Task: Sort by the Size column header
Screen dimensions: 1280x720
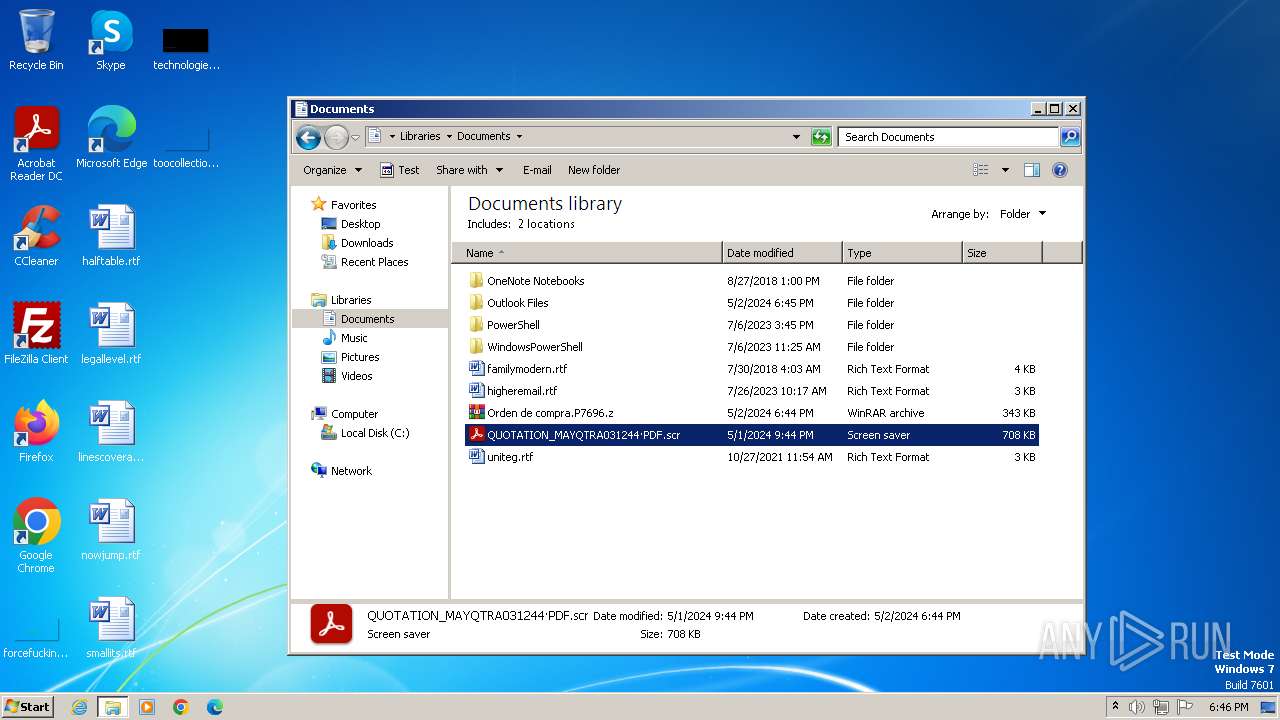Action: pyautogui.click(x=1002, y=253)
